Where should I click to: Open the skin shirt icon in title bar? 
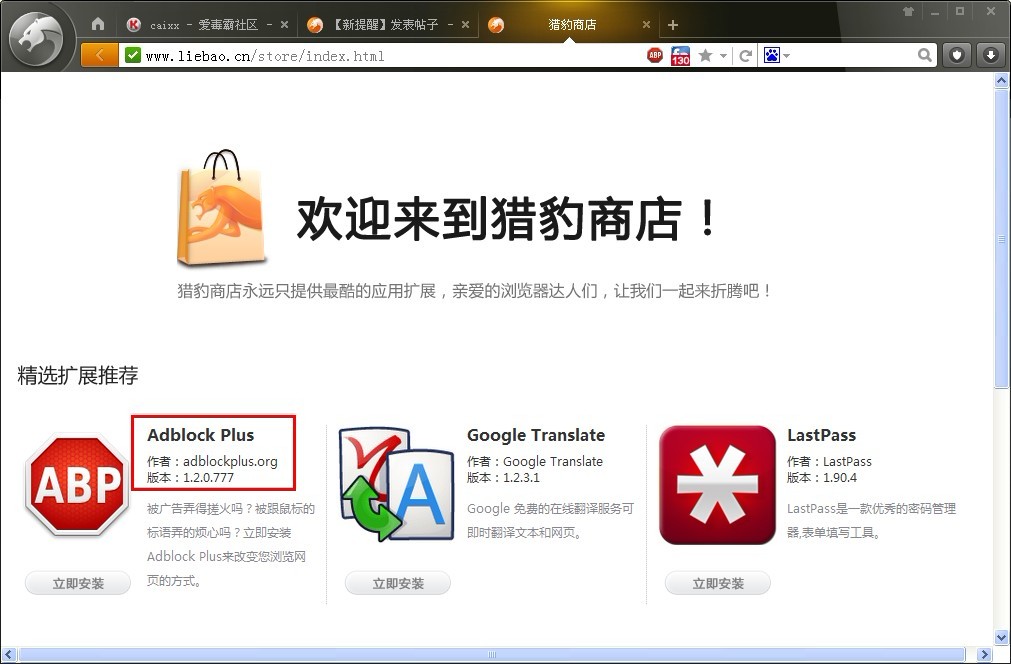pyautogui.click(x=908, y=11)
